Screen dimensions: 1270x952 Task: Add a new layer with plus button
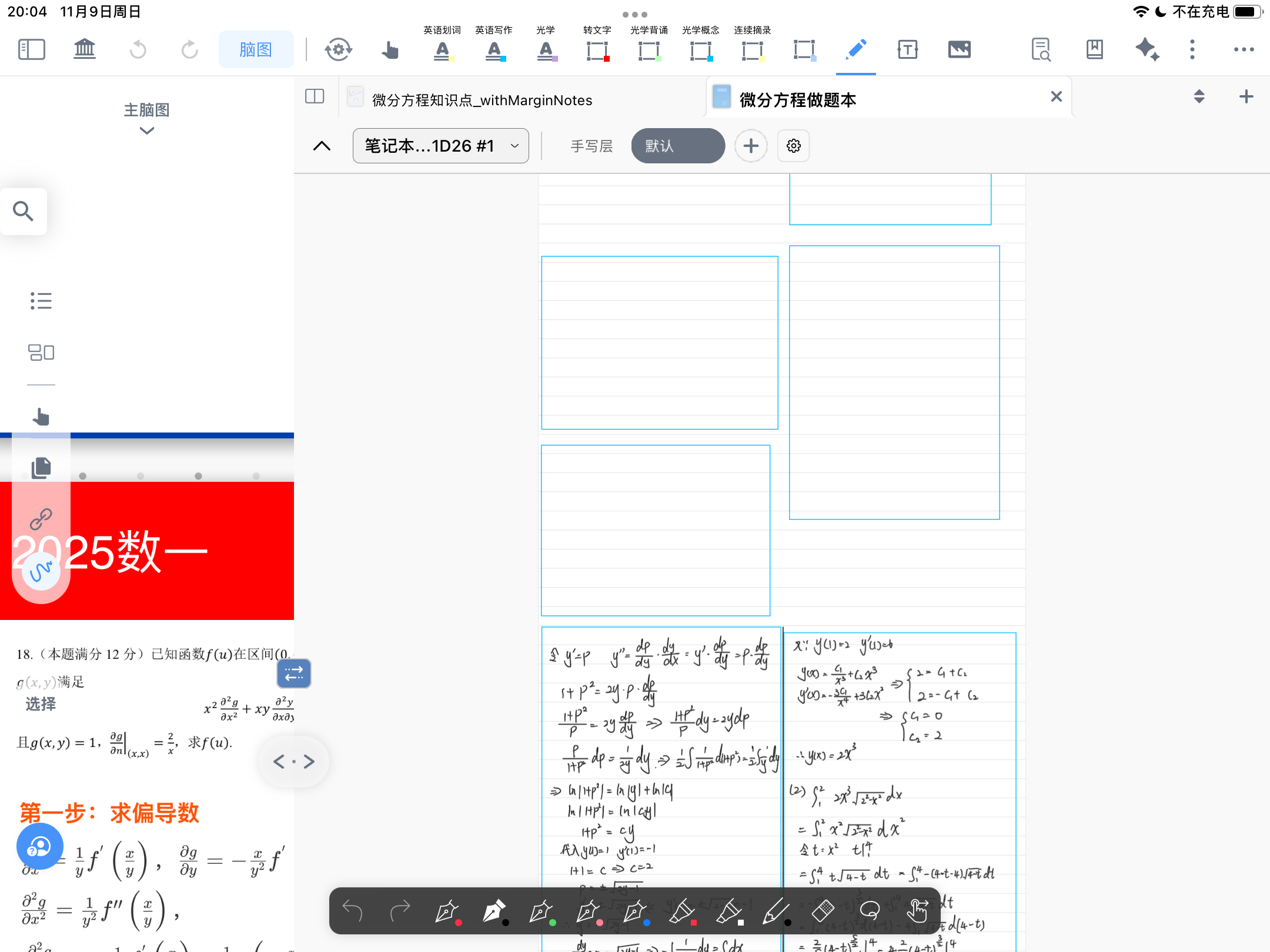coord(751,146)
